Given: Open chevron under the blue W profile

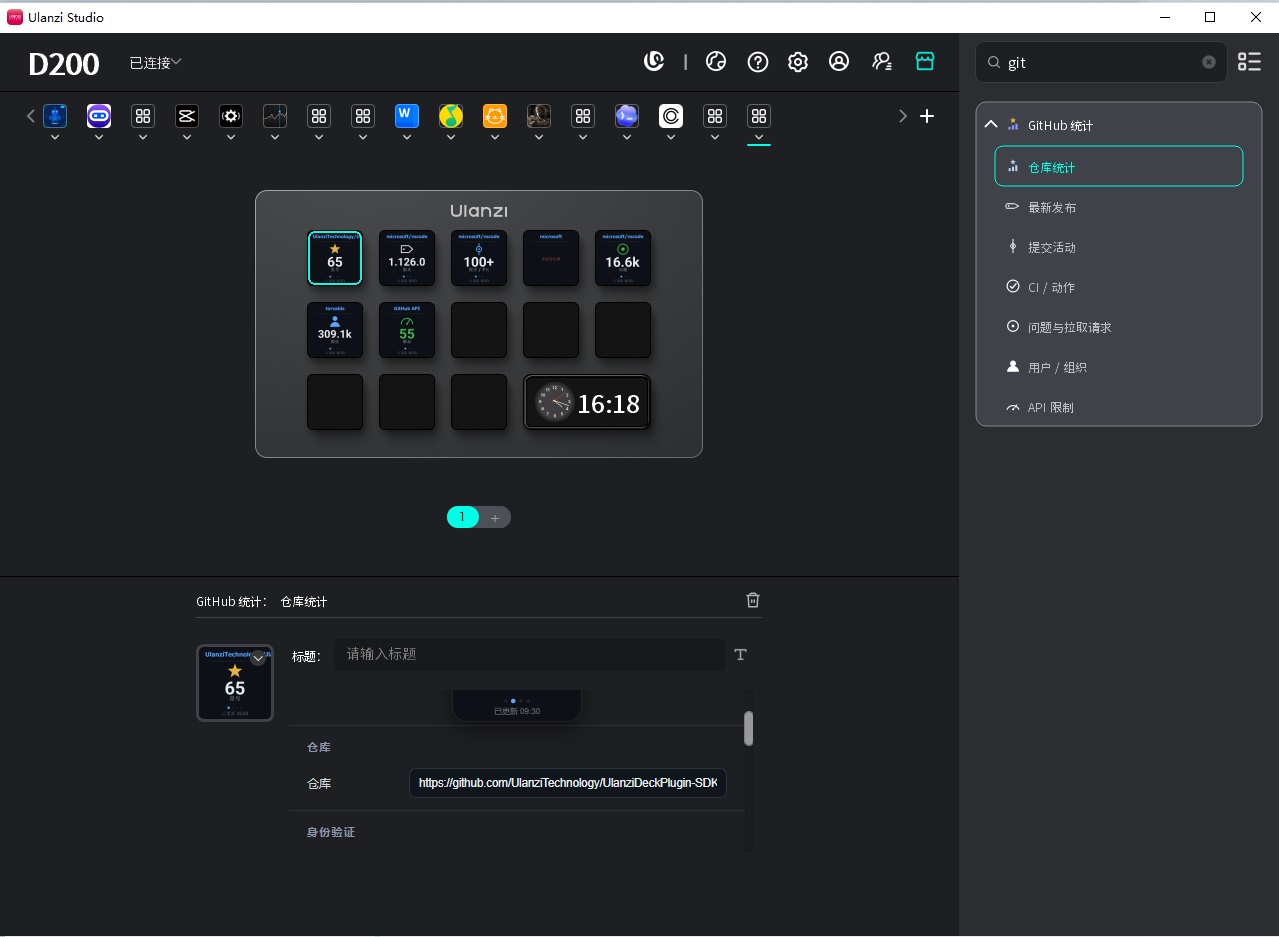Looking at the screenshot, I should click(x=407, y=138).
